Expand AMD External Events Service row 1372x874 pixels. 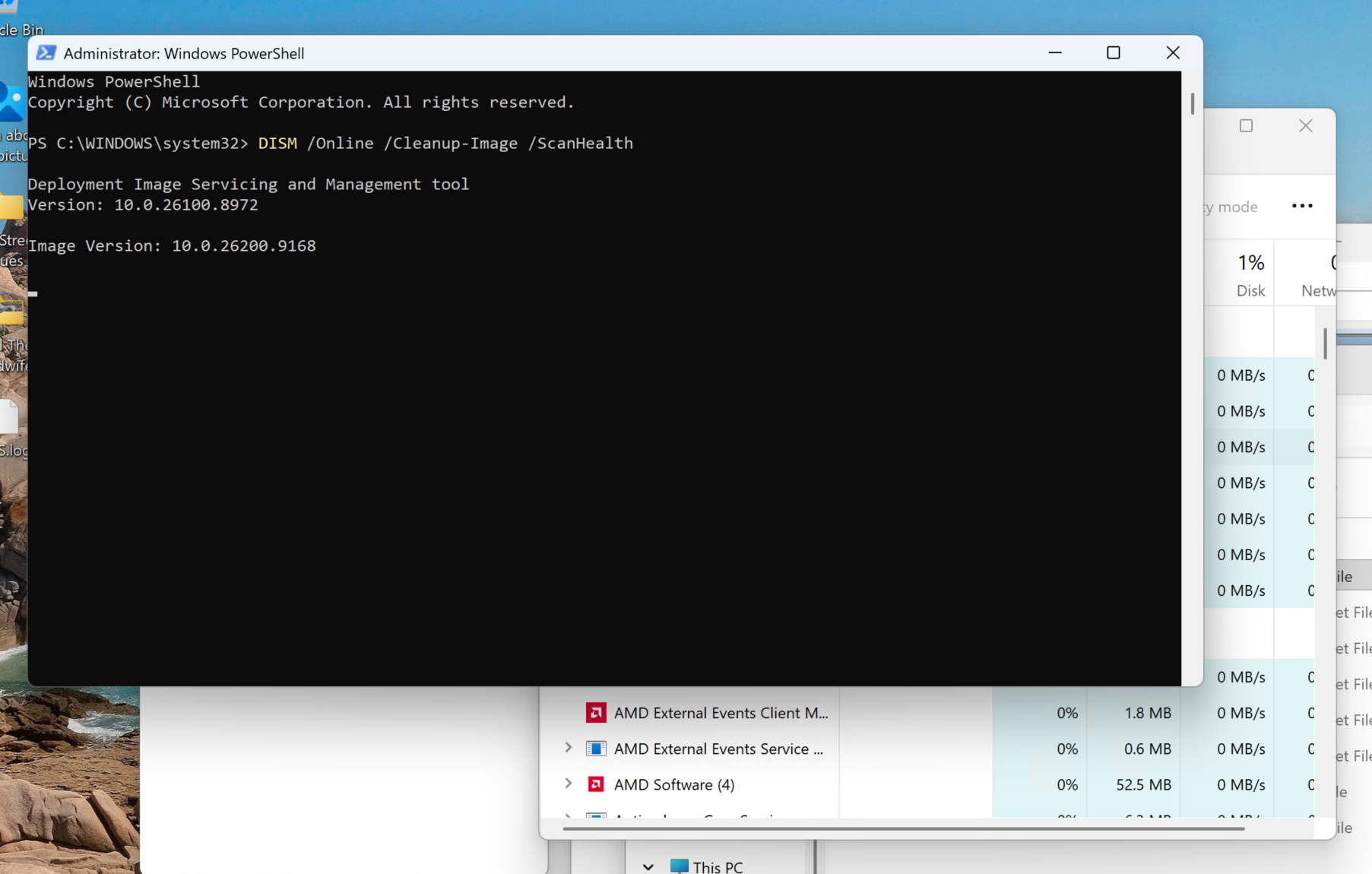pos(568,748)
